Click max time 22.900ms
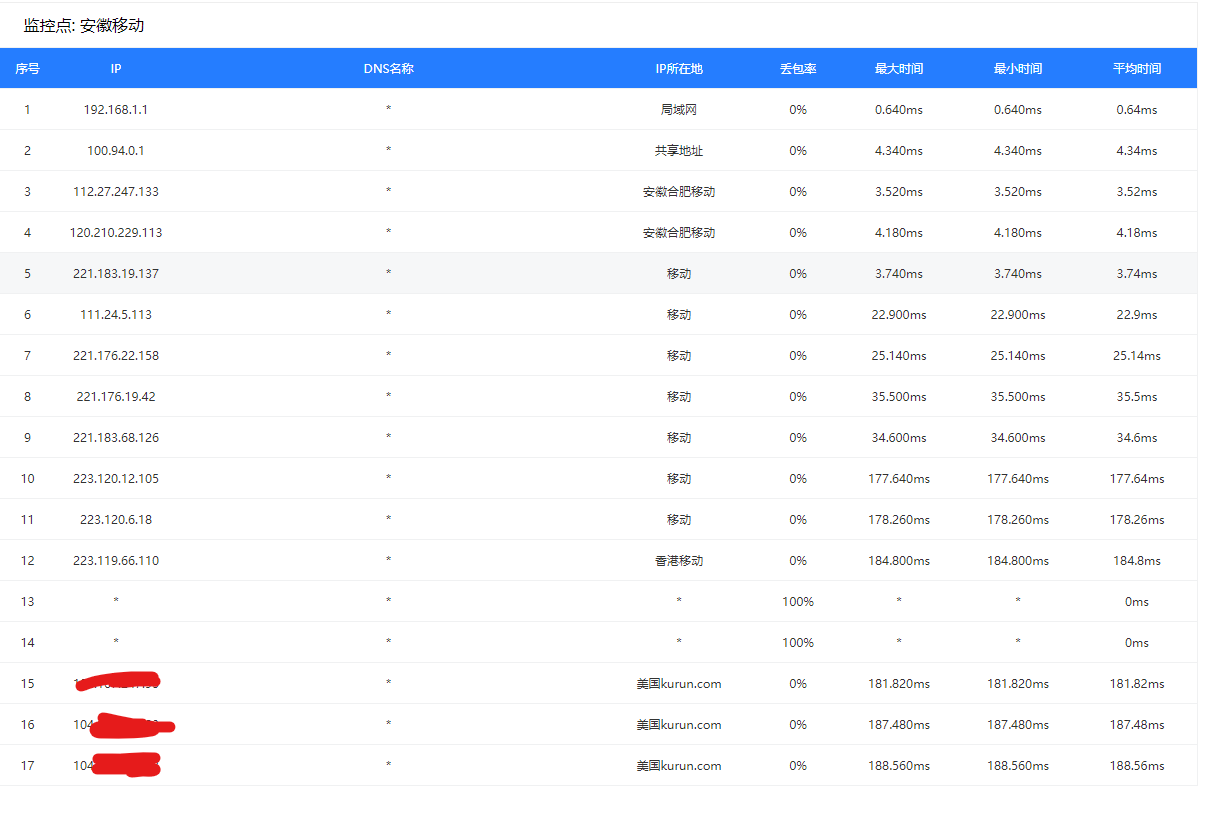Viewport: 1228px width, 834px height. click(x=899, y=315)
